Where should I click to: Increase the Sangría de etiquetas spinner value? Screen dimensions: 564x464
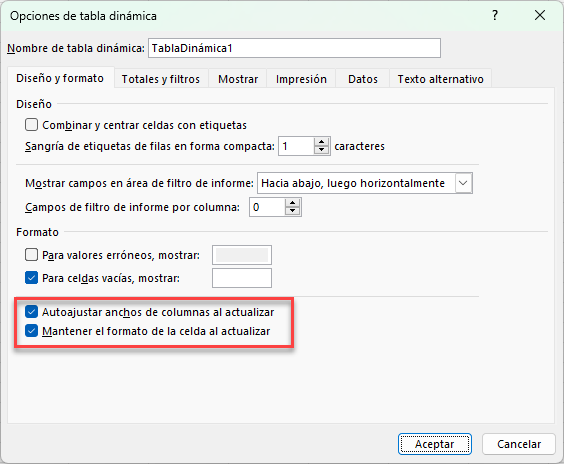(322, 142)
